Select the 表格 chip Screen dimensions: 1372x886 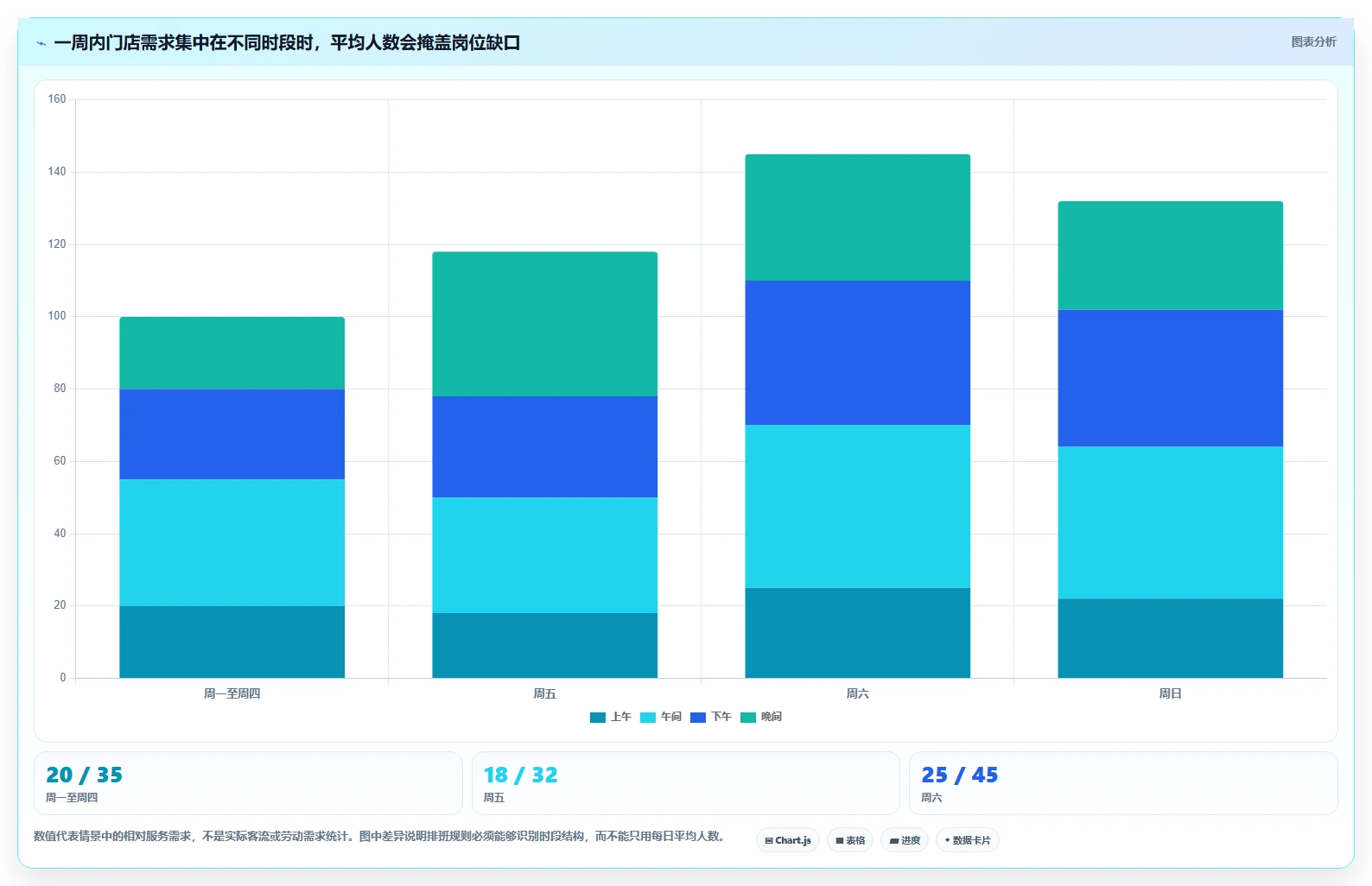[x=850, y=840]
